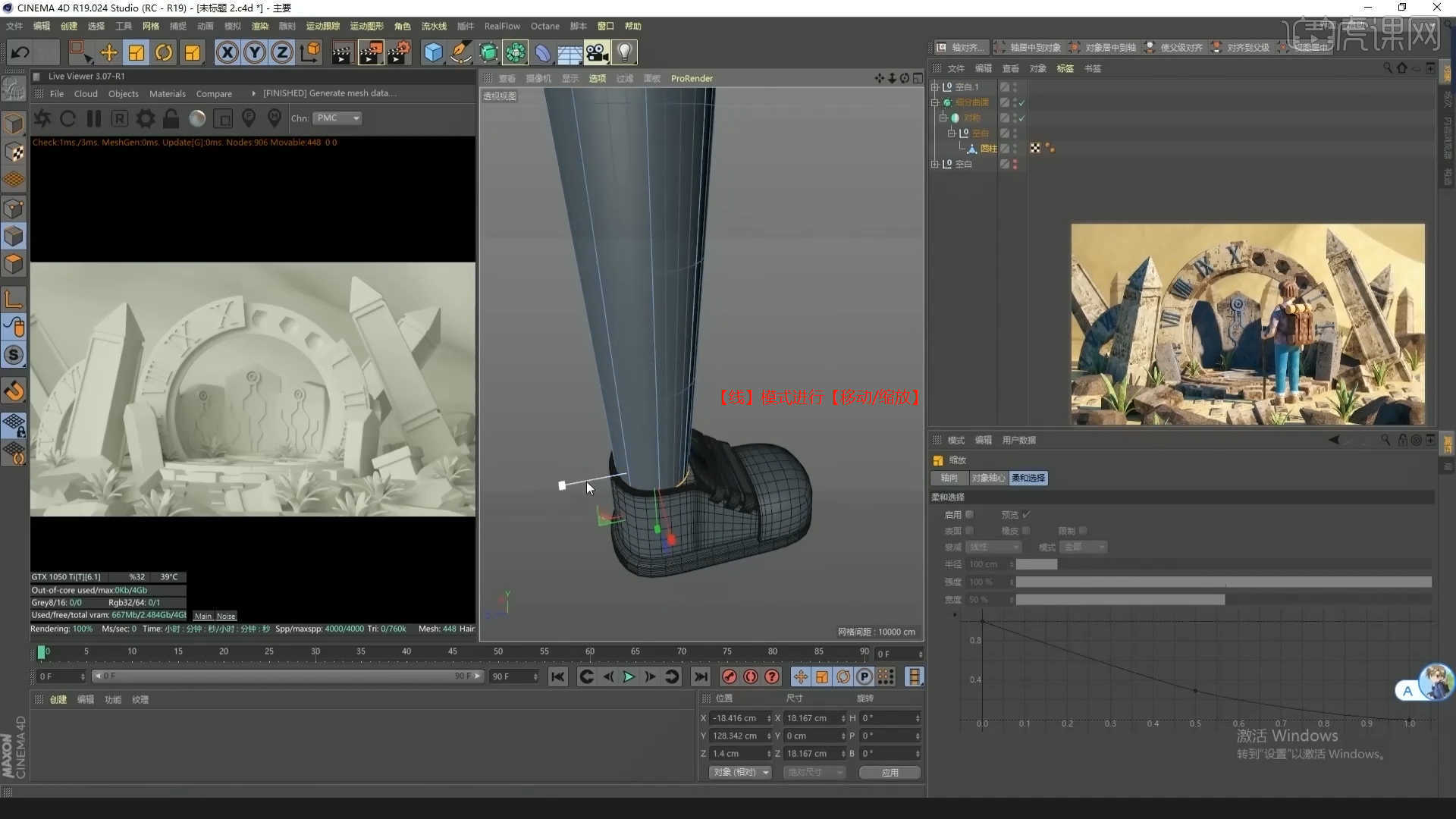Pause rendering in Live Viewer
The image size is (1456, 819).
pos(94,118)
